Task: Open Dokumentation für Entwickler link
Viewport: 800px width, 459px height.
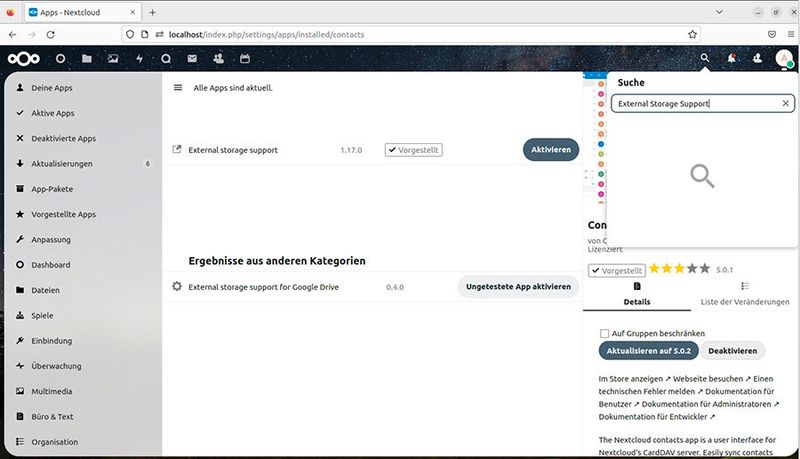Action: (657, 417)
